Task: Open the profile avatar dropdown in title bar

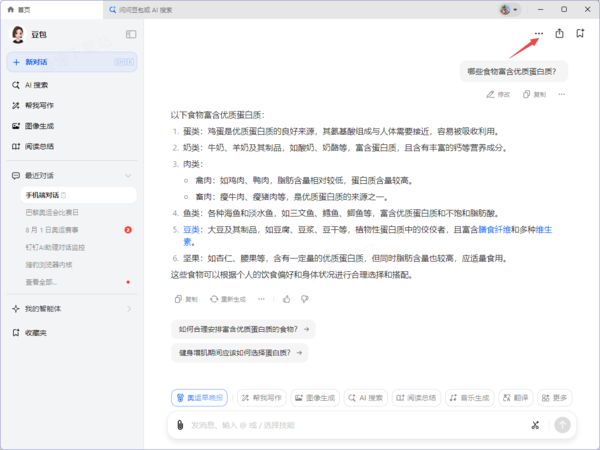Action: (x=509, y=10)
